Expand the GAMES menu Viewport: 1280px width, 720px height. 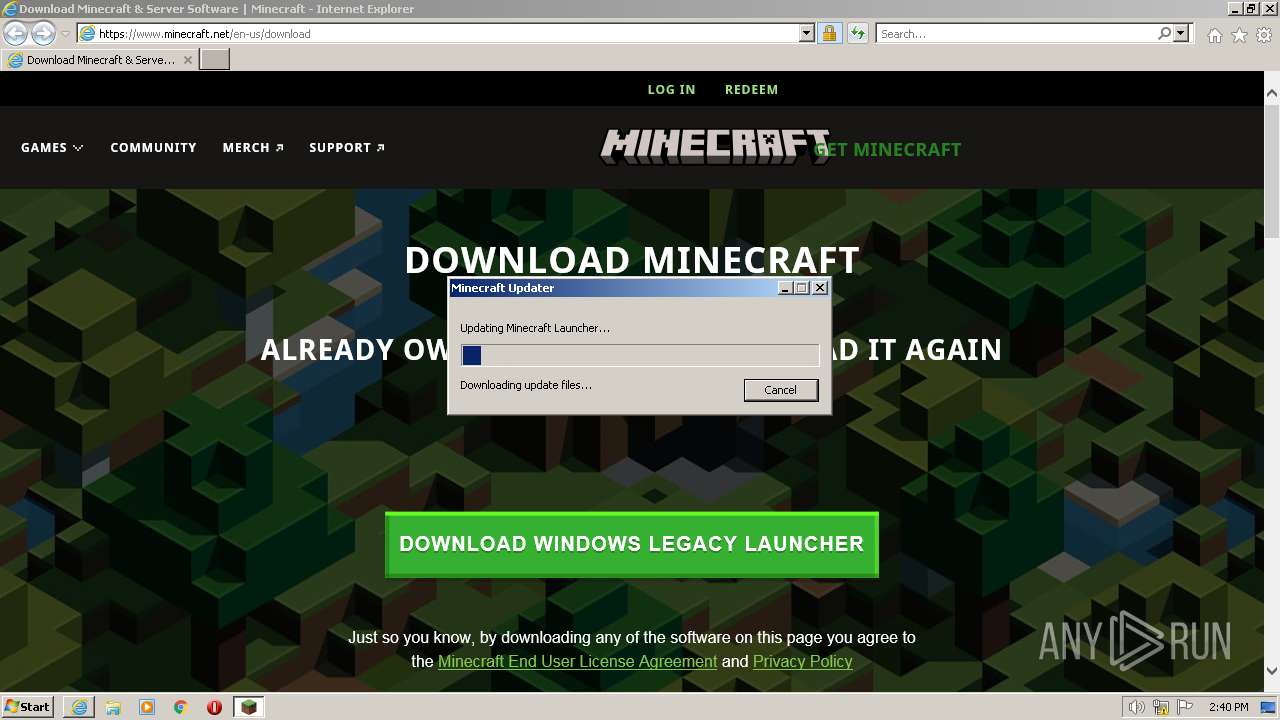pyautogui.click(x=52, y=147)
